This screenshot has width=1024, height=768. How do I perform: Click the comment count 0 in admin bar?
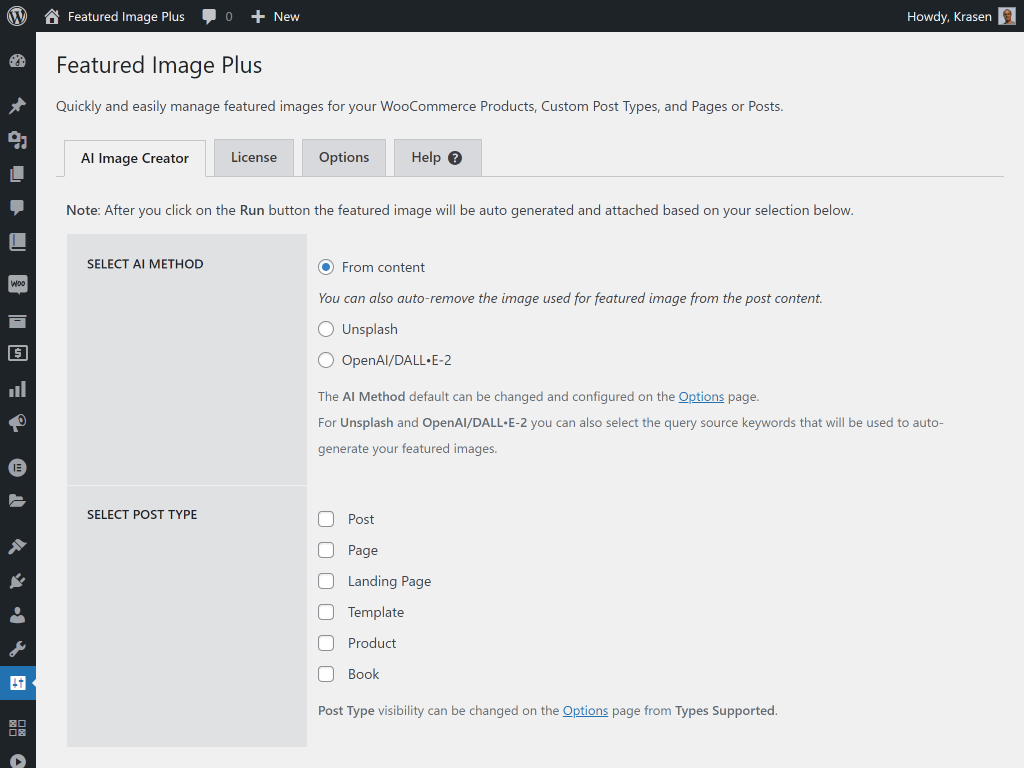pyautogui.click(x=229, y=16)
